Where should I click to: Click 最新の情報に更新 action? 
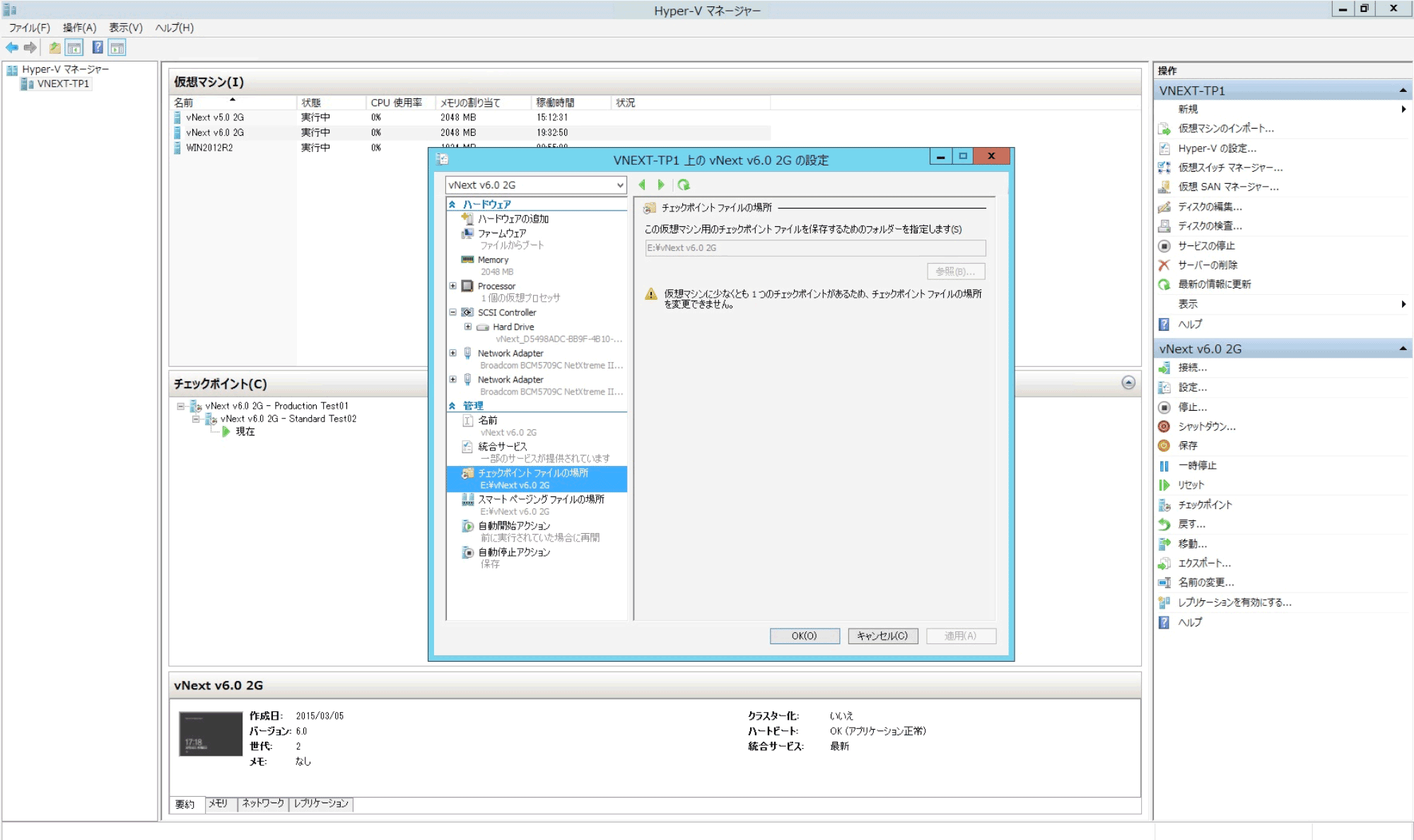point(1213,284)
